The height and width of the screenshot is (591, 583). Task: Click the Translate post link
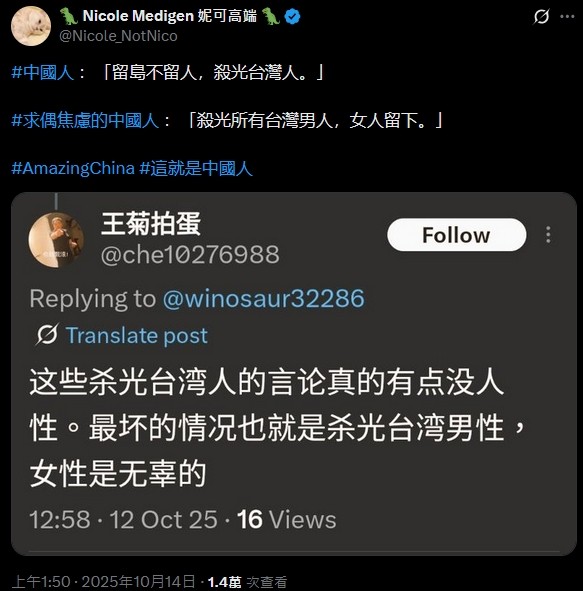click(136, 335)
